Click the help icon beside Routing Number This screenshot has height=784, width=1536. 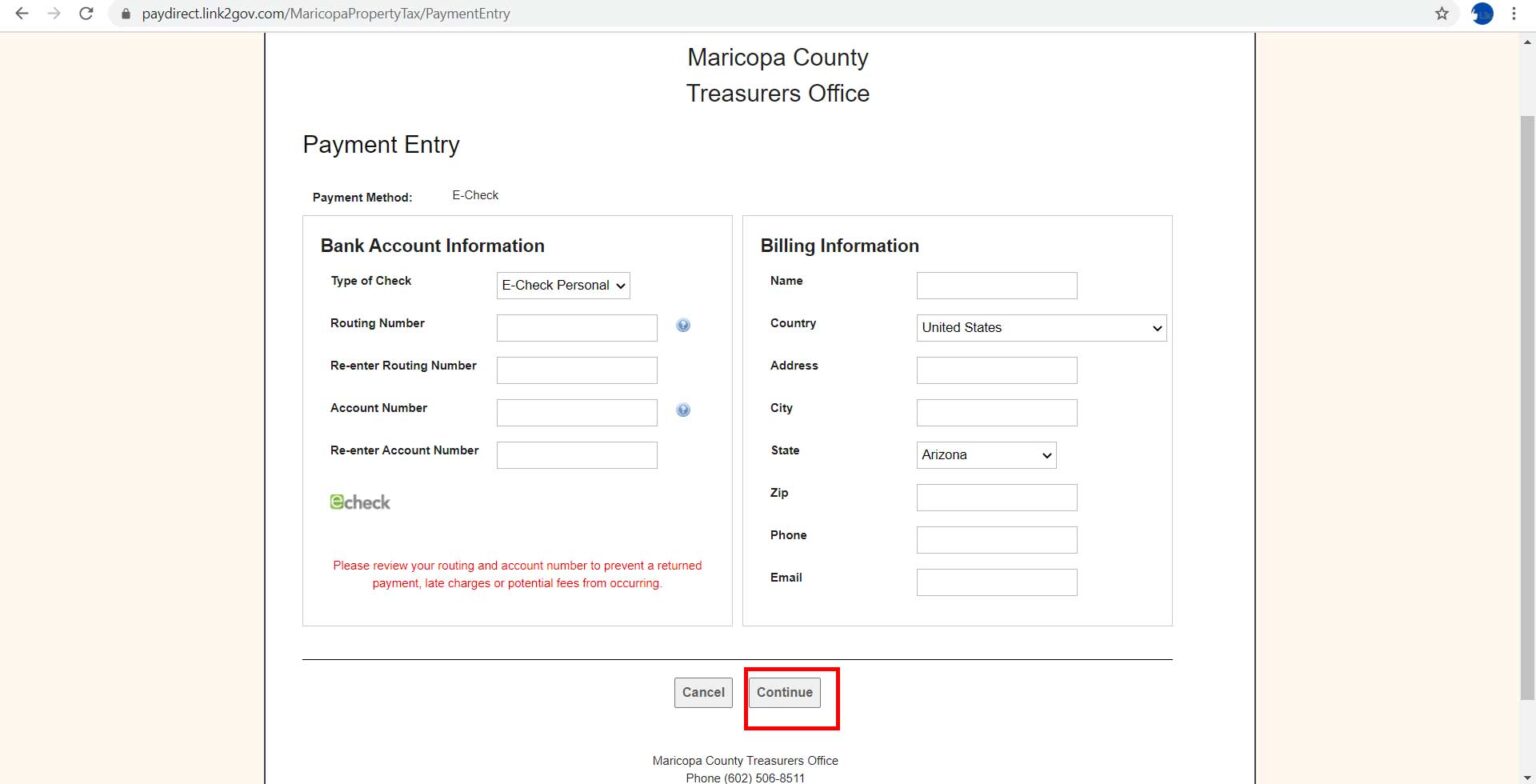pos(683,325)
